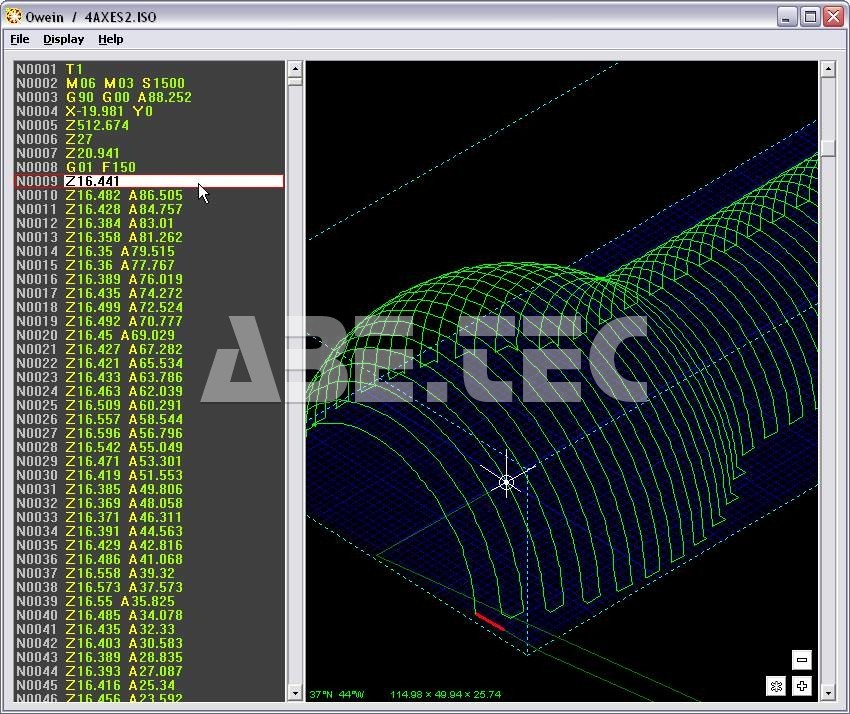The height and width of the screenshot is (714, 850).
Task: Select line N0022 Z16.421 A65.534
Action: pyautogui.click(x=149, y=363)
